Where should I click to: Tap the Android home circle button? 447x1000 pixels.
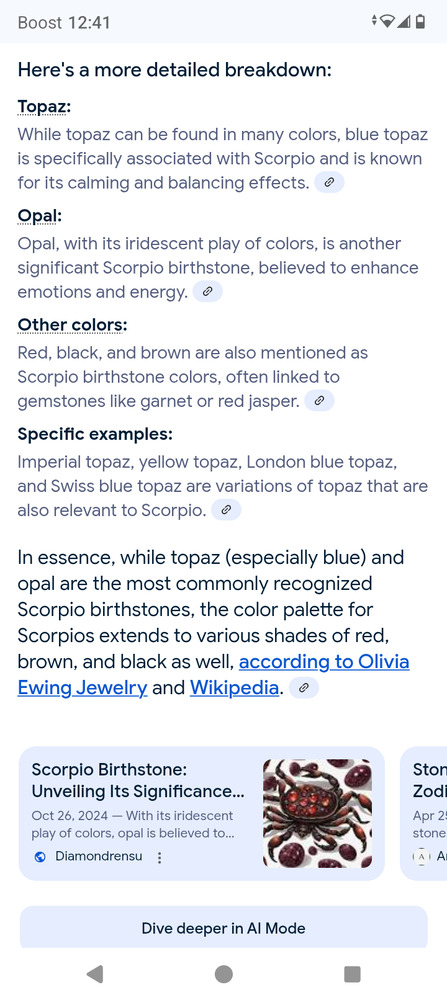click(x=224, y=974)
